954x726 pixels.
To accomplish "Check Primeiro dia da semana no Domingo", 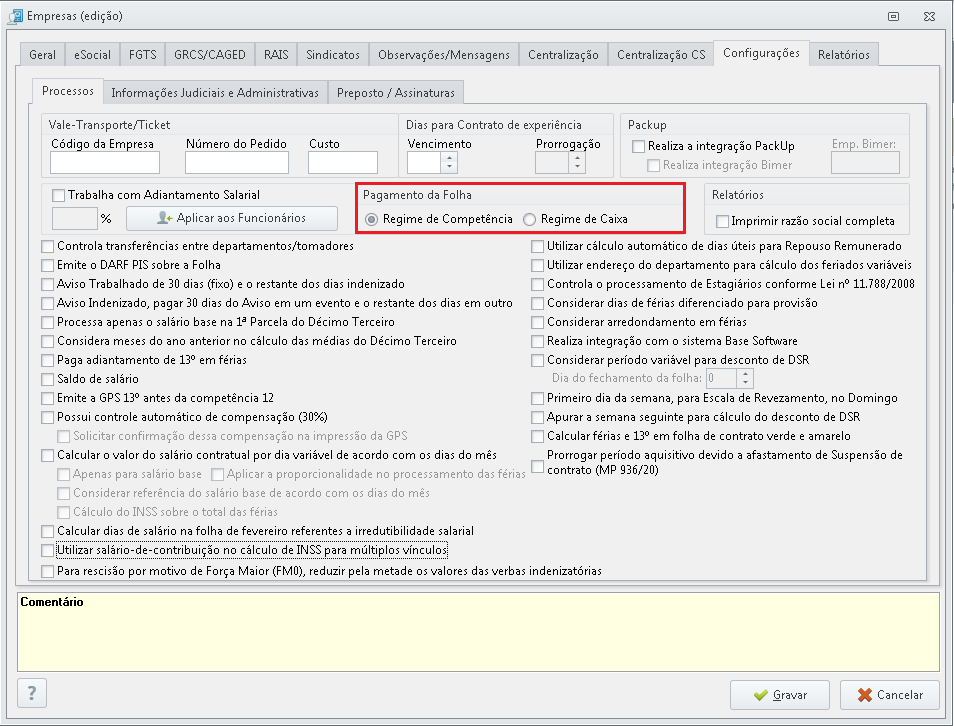I will pyautogui.click(x=537, y=398).
